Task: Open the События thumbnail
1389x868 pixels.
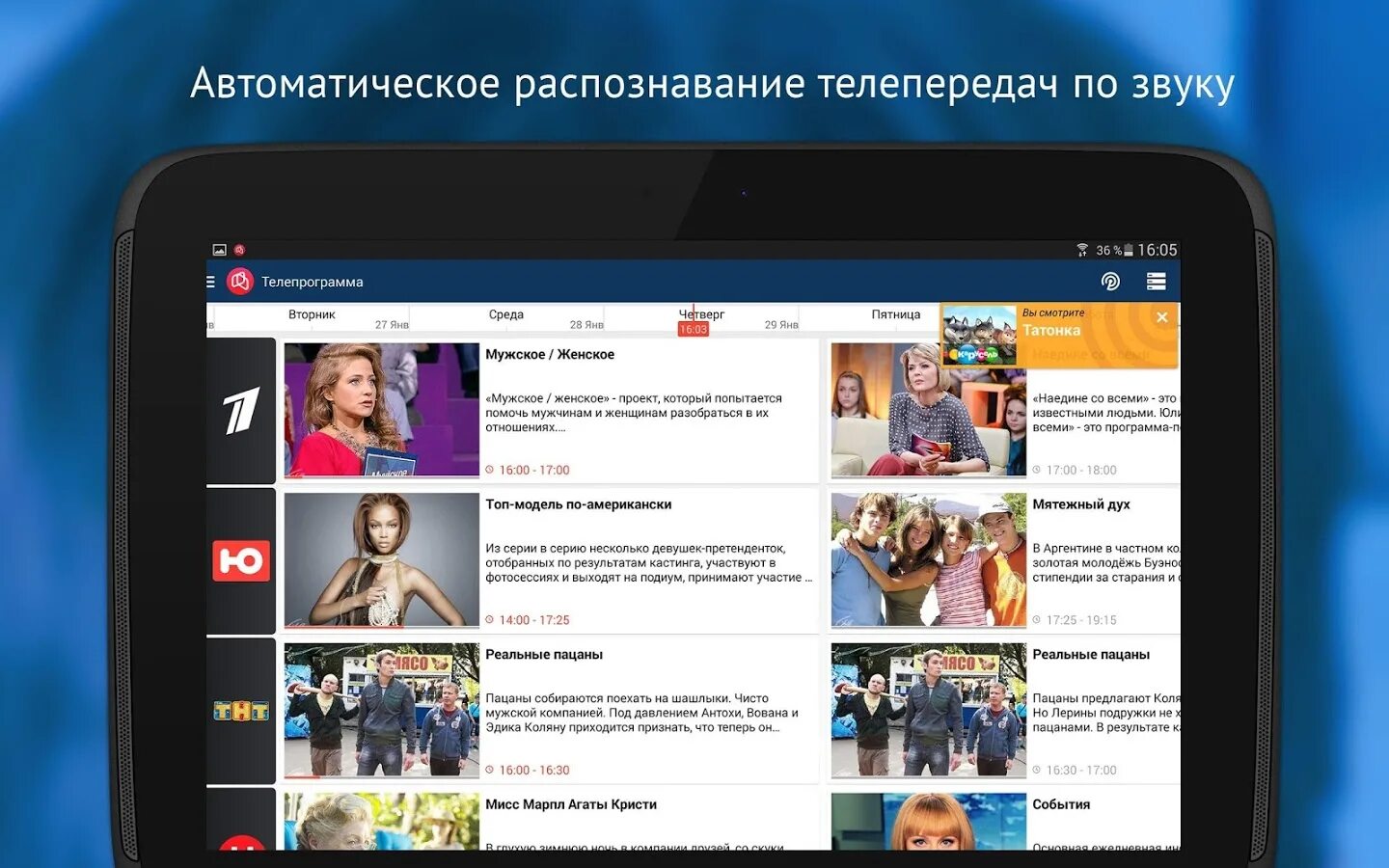Action: click(x=929, y=822)
